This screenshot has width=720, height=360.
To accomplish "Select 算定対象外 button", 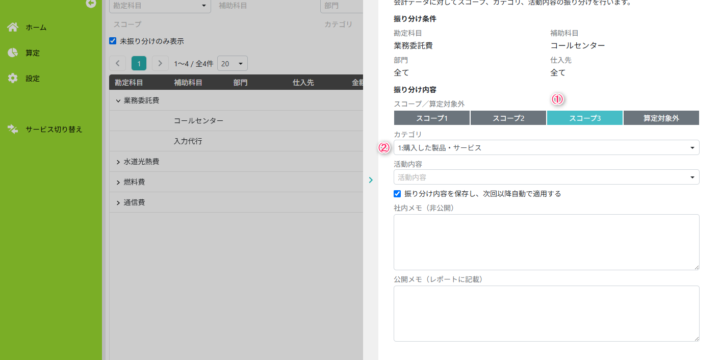I will tap(661, 118).
